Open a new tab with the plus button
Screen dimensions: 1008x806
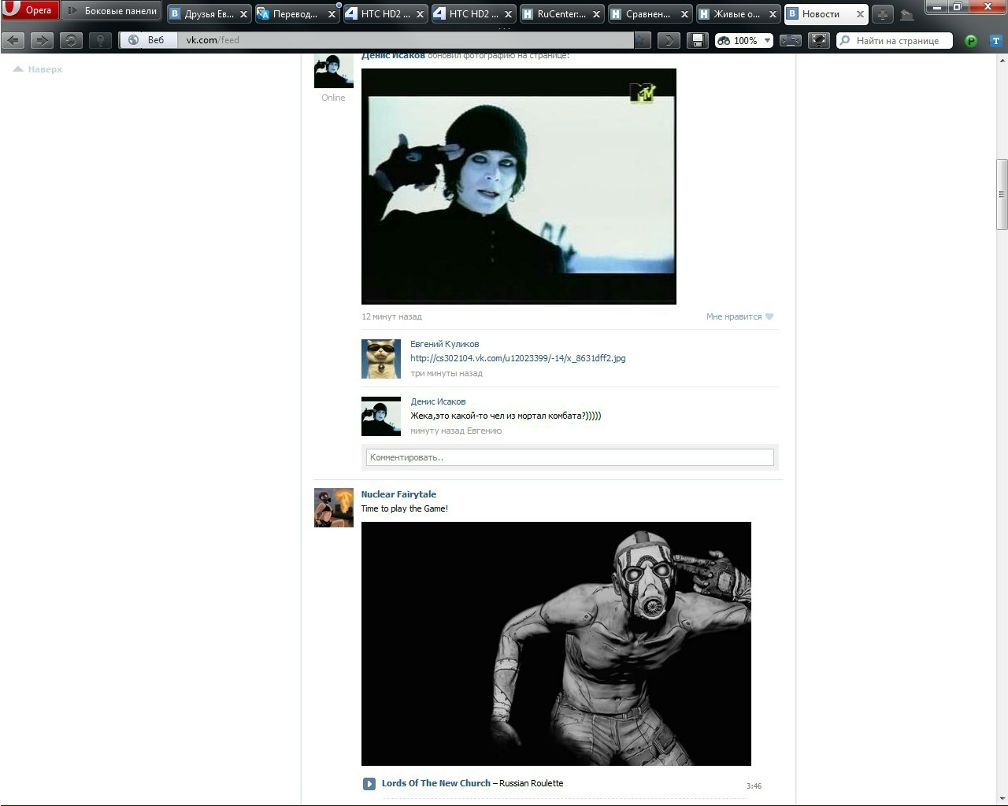coord(882,14)
